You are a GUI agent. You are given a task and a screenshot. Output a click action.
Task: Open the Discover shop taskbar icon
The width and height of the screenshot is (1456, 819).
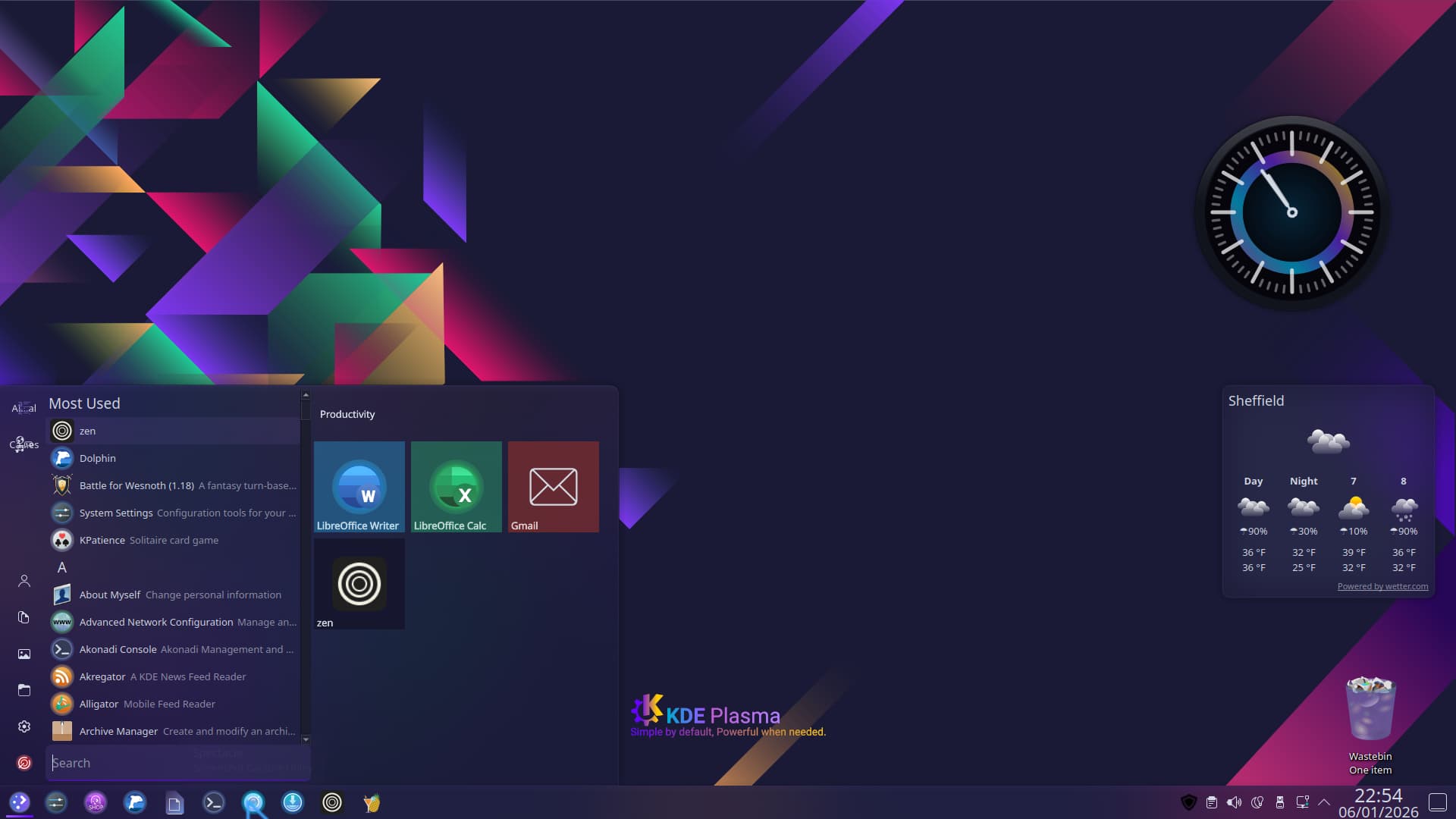96,802
